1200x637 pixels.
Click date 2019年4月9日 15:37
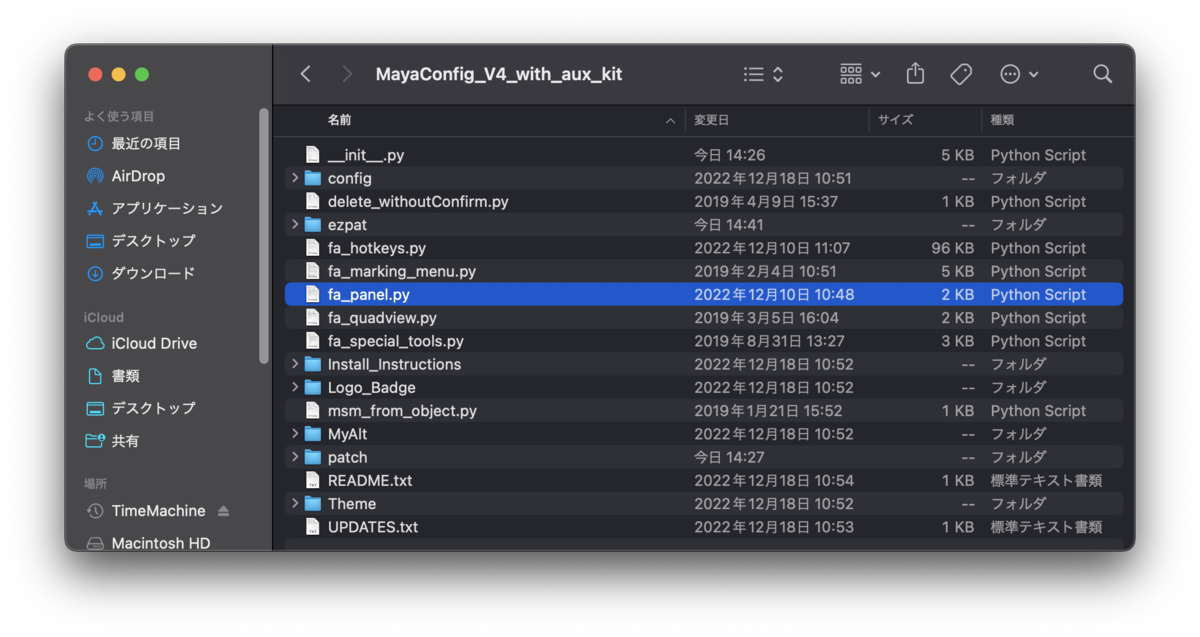766,202
